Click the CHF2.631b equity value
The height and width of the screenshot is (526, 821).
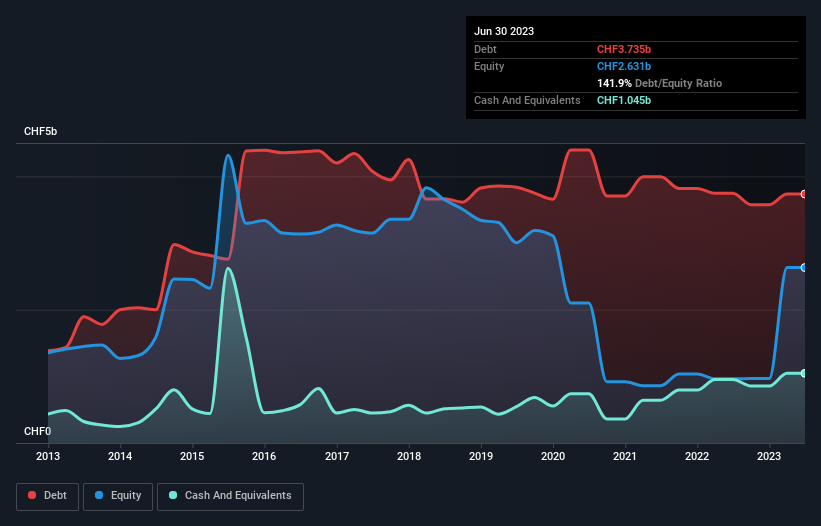point(624,66)
